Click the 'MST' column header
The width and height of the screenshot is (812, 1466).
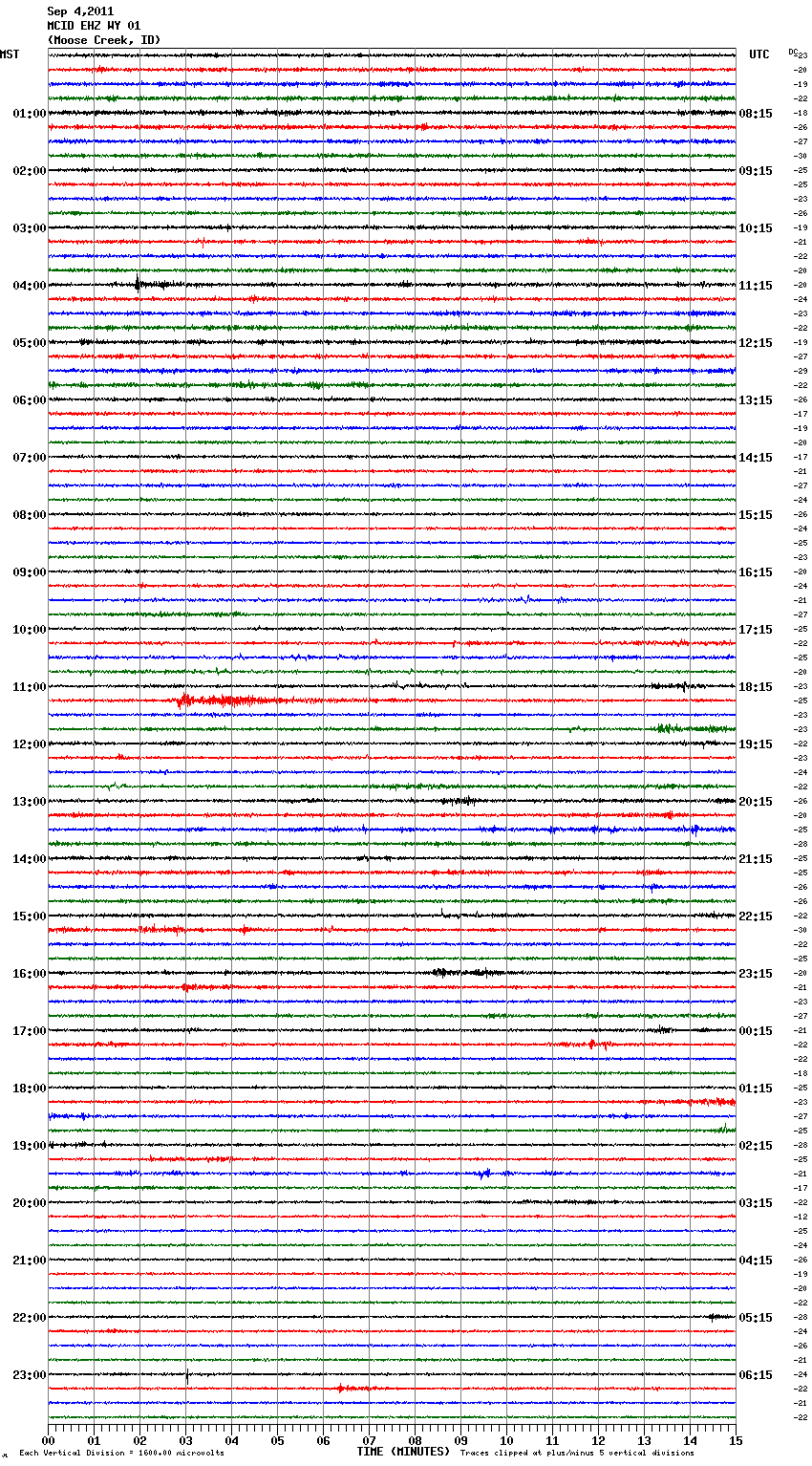point(10,54)
